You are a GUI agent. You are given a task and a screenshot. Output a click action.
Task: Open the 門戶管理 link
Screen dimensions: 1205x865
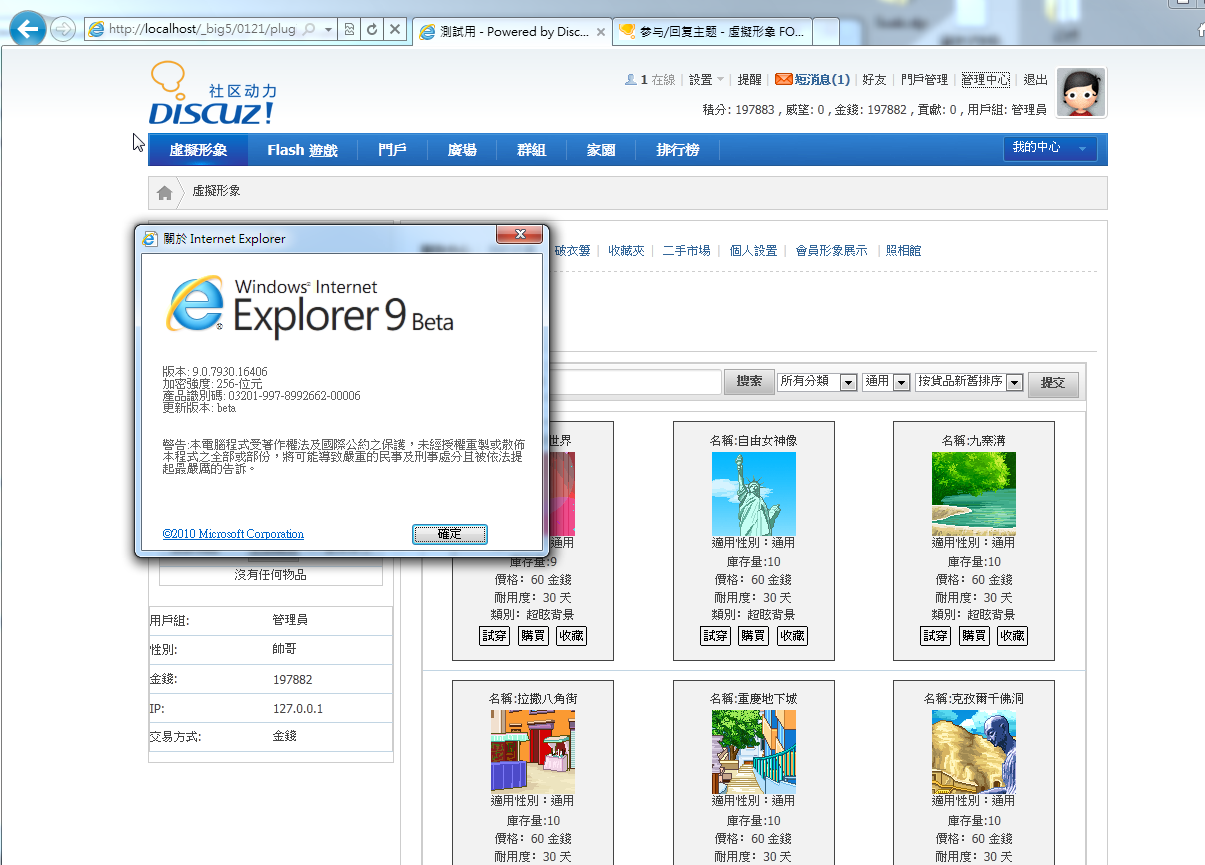(924, 80)
